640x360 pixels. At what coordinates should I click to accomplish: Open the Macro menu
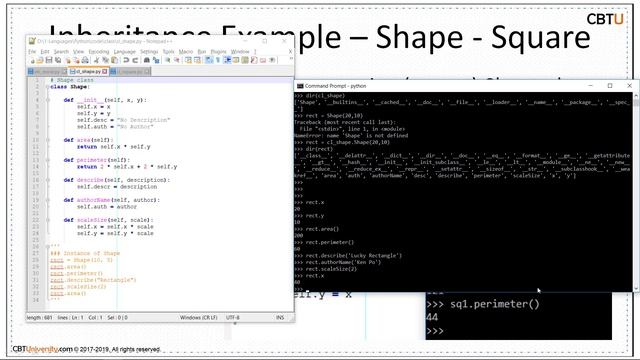pos(186,51)
